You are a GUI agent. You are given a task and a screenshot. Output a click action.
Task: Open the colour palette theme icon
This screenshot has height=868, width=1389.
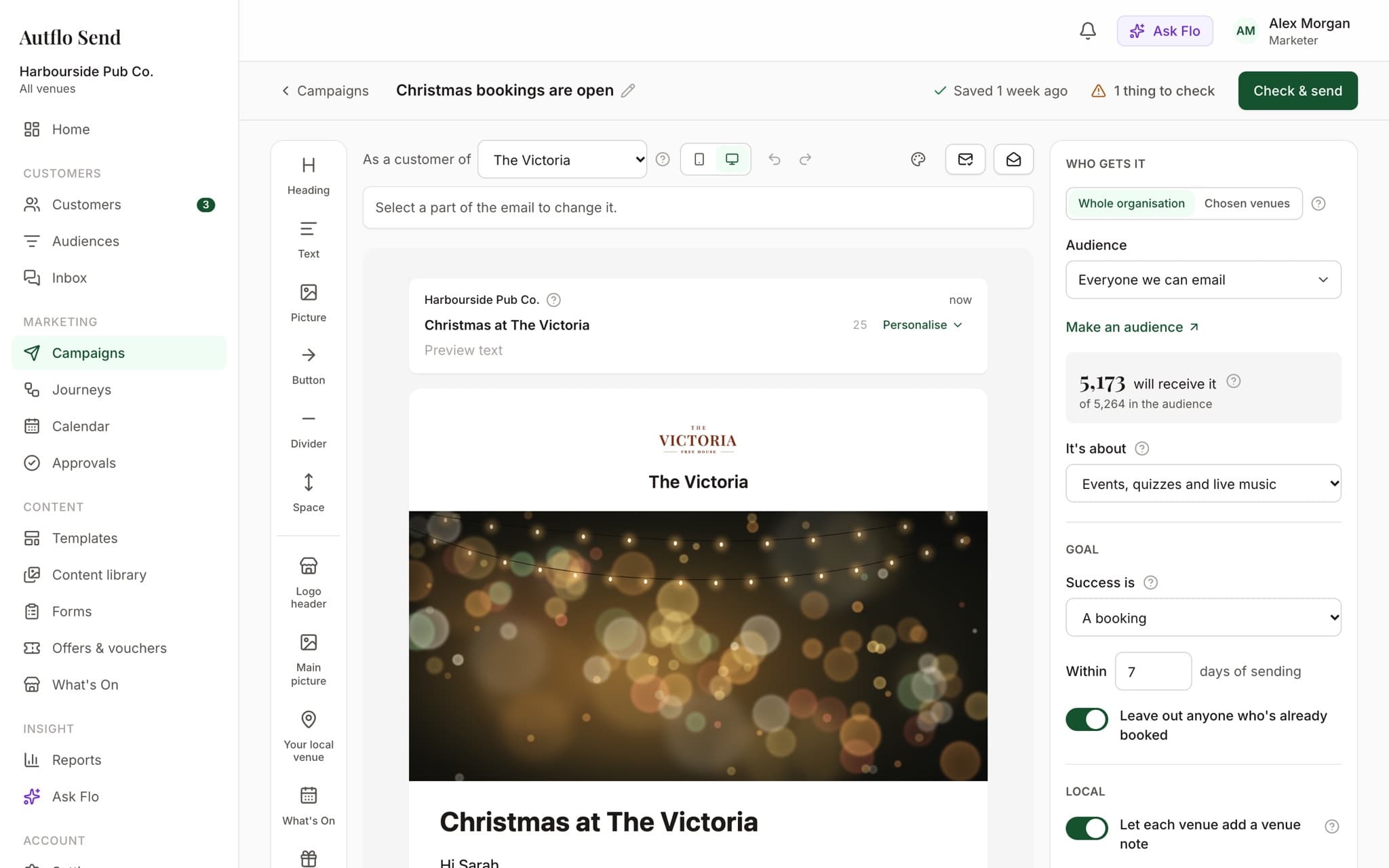pyautogui.click(x=918, y=159)
